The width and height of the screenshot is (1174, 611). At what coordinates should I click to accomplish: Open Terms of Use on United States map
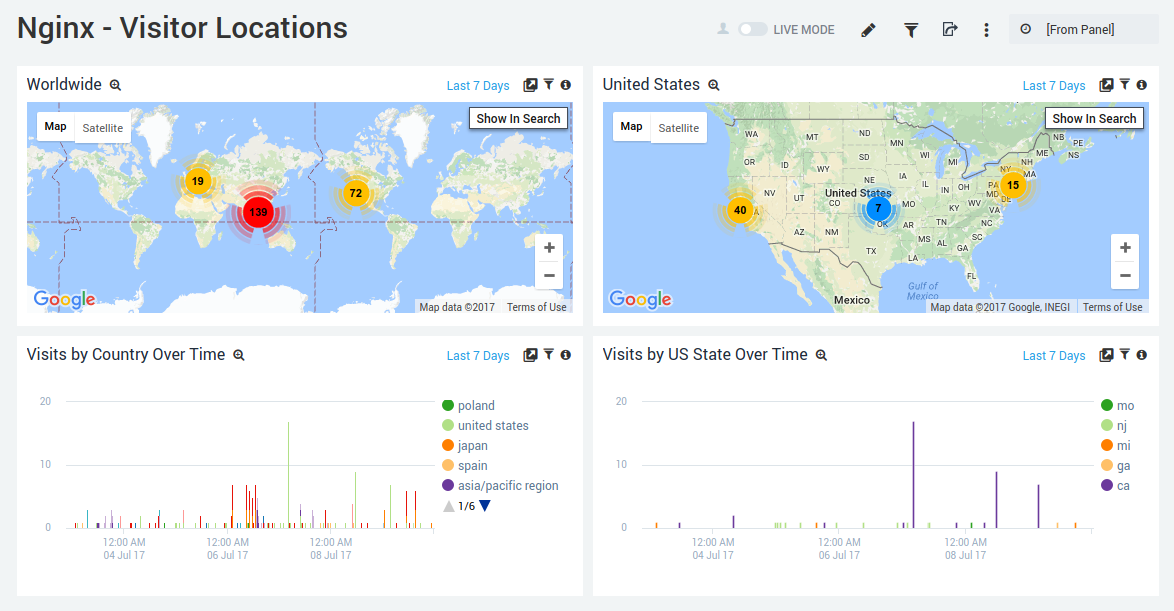[x=1112, y=307]
